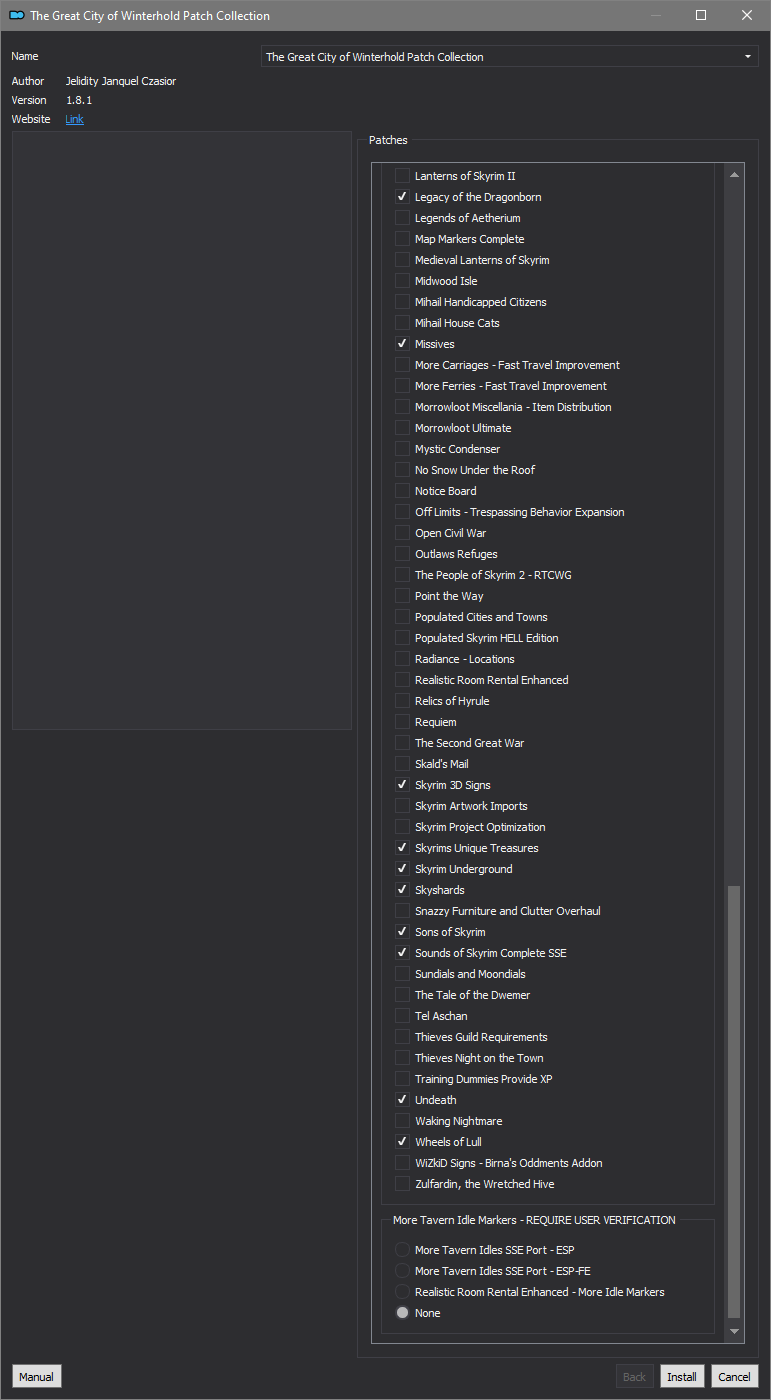
Task: Check Mihail House Cats
Action: point(402,323)
